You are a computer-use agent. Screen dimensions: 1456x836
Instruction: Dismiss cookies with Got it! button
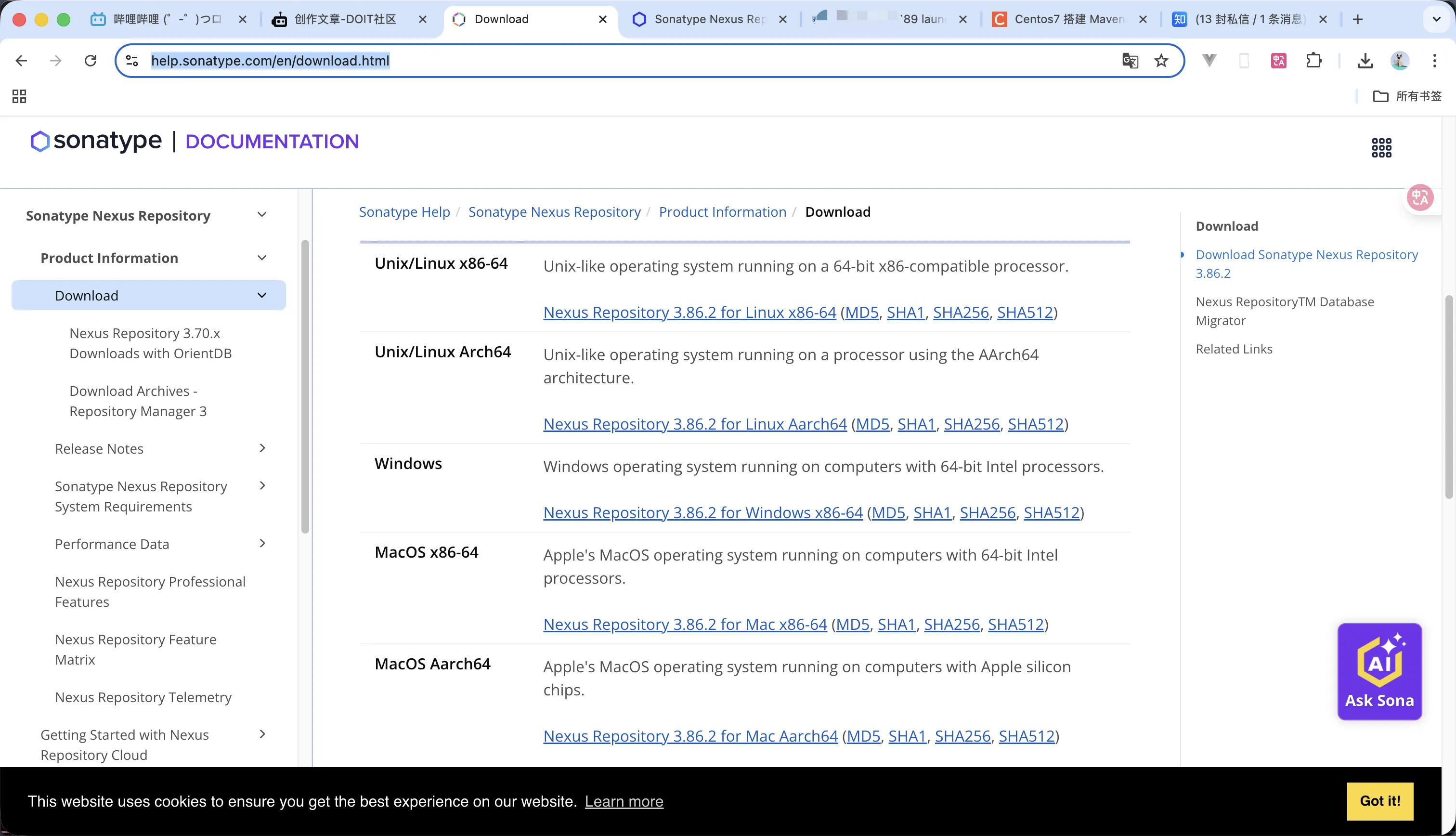coord(1379,801)
